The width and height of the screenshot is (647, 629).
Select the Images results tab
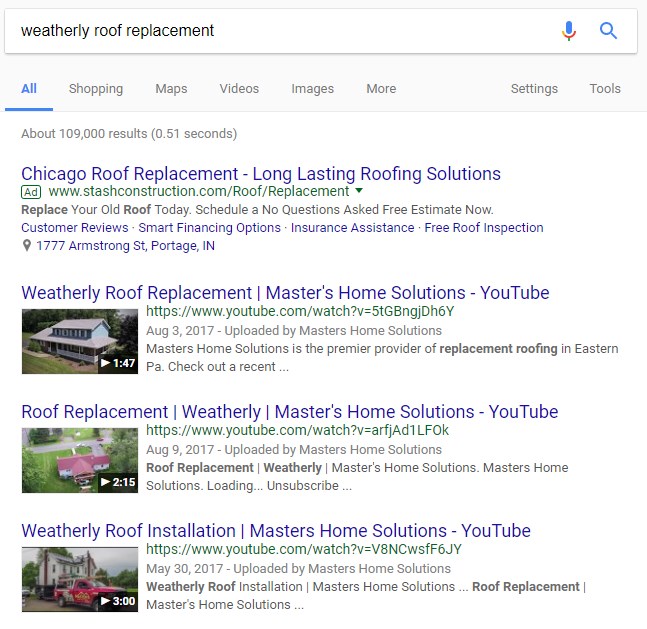(x=312, y=89)
